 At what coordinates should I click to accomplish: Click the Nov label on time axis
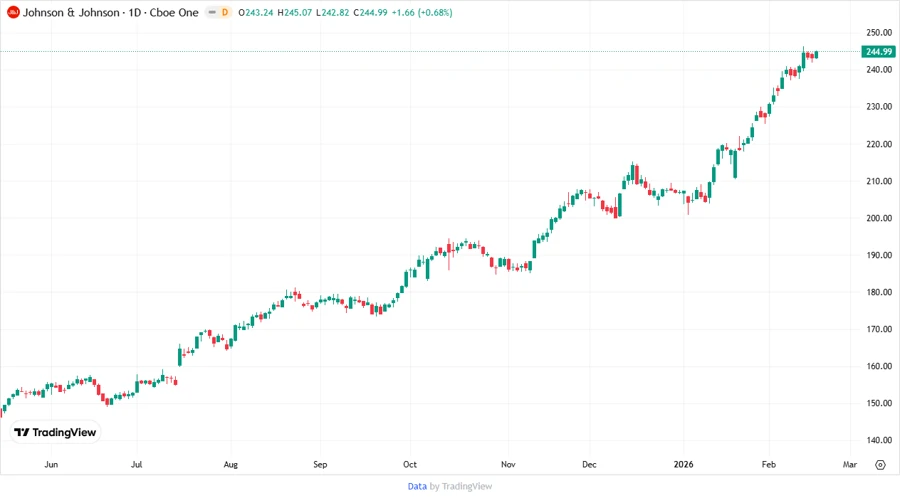pyautogui.click(x=508, y=464)
